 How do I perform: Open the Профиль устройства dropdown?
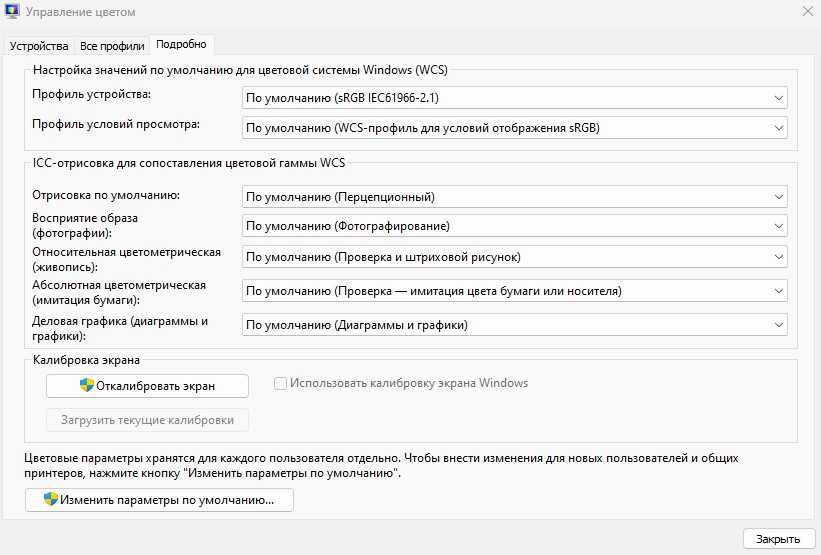(x=514, y=98)
